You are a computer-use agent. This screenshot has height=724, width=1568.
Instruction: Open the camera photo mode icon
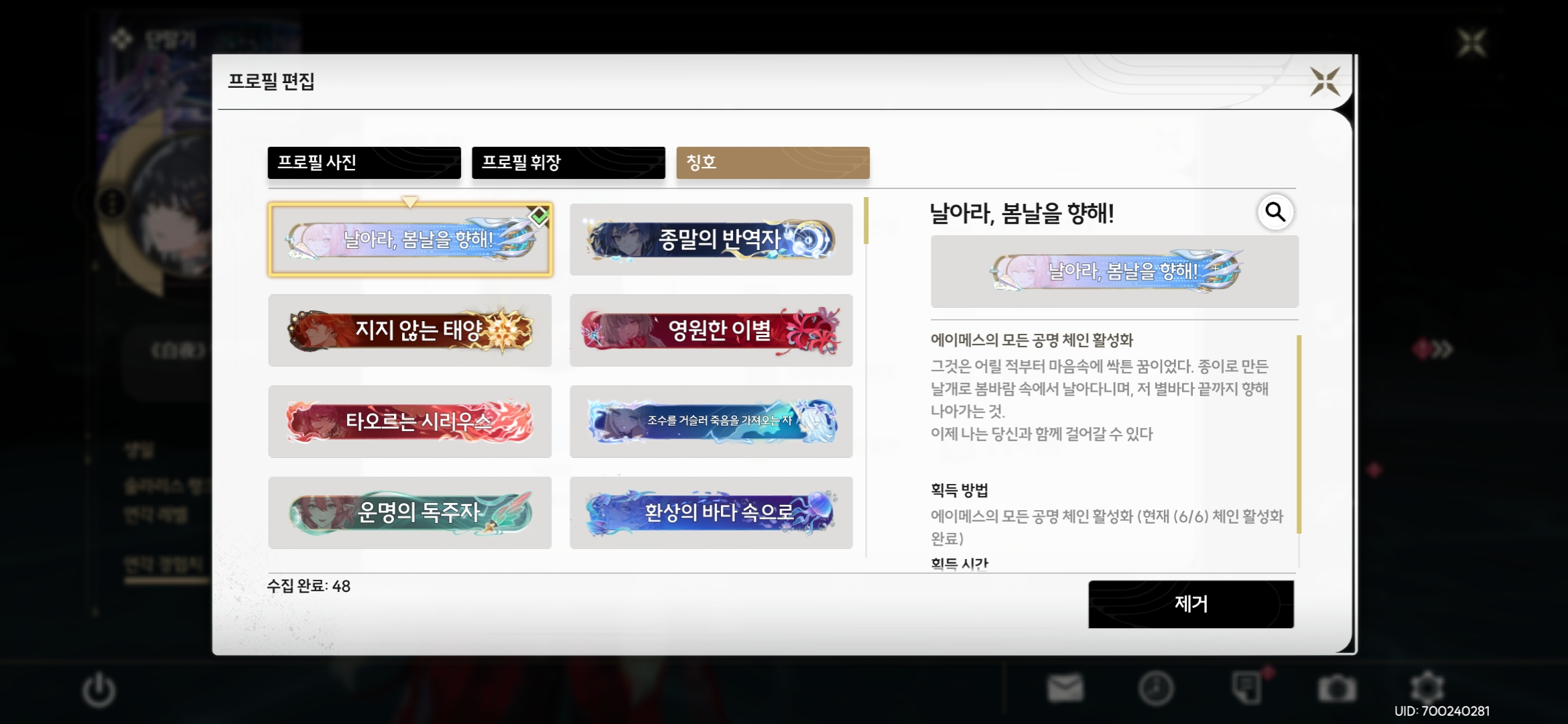1337,688
